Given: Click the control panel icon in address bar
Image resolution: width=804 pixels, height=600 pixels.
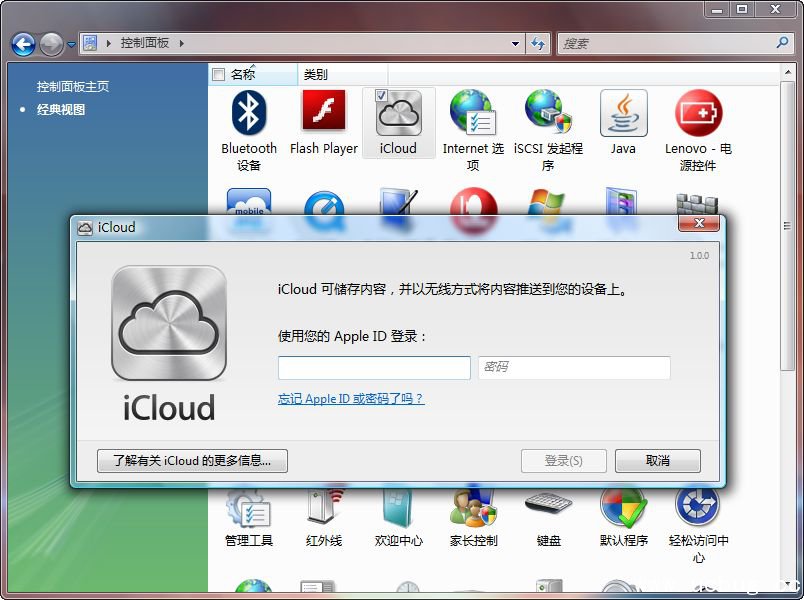Looking at the screenshot, I should pyautogui.click(x=90, y=43).
